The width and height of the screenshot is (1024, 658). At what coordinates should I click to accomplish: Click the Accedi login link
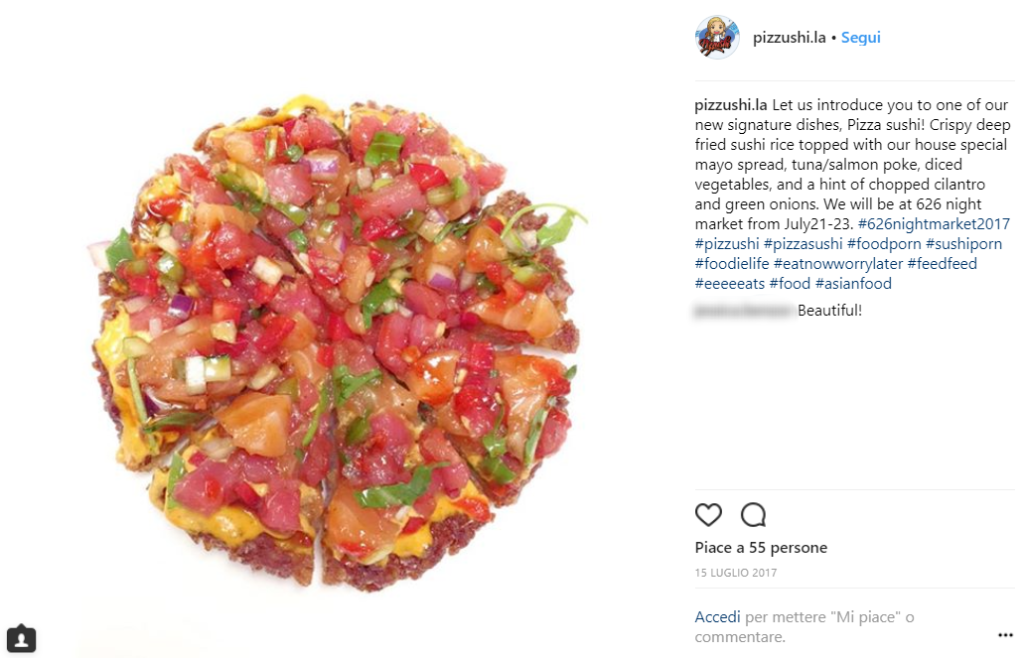(x=717, y=617)
